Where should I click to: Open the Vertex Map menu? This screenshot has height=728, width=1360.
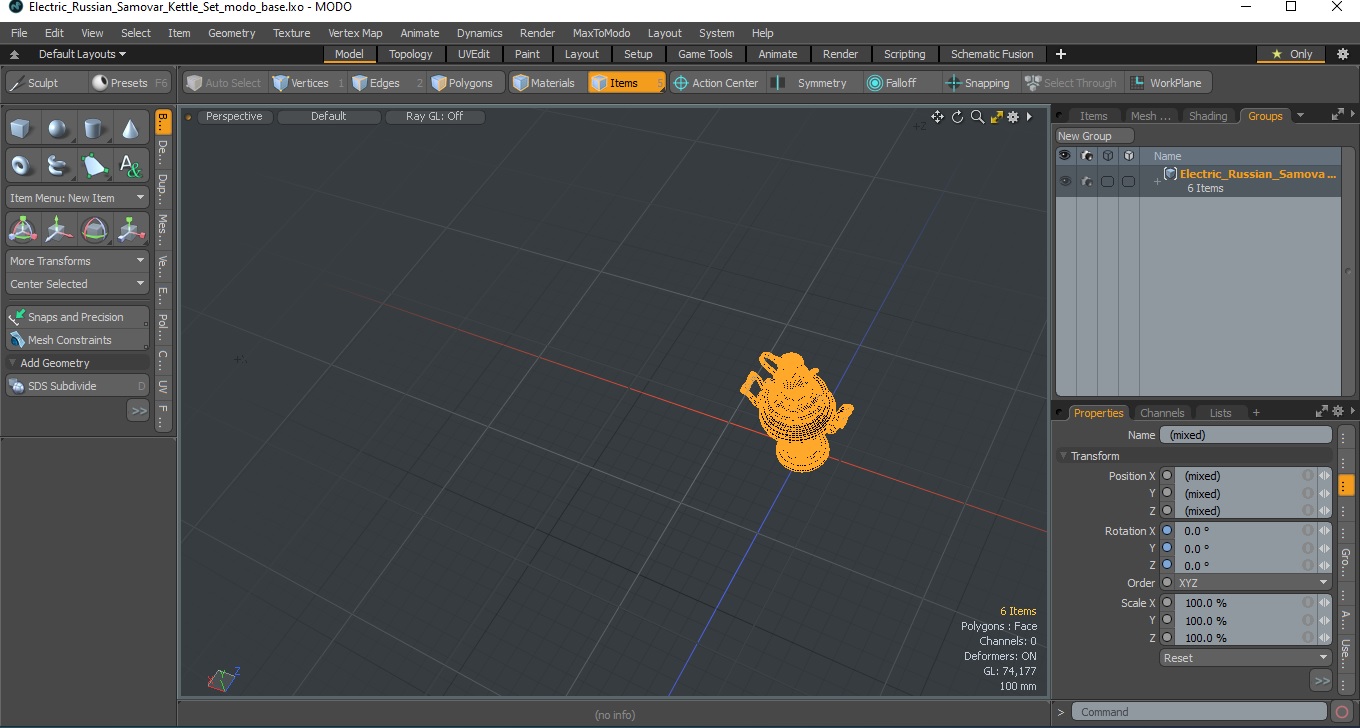[x=355, y=33]
